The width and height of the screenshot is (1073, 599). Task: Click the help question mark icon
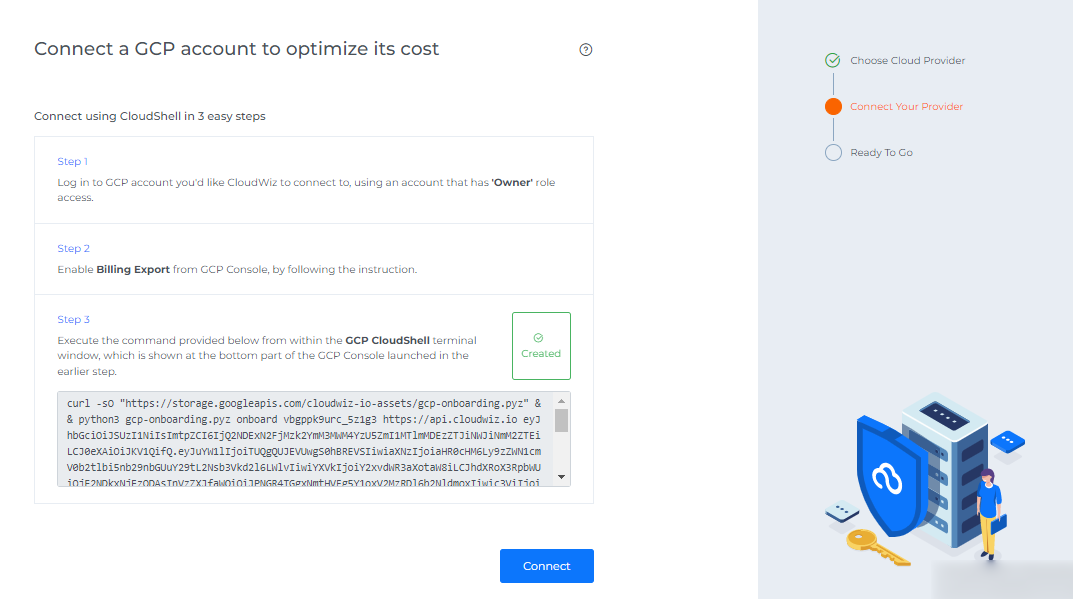click(x=586, y=50)
